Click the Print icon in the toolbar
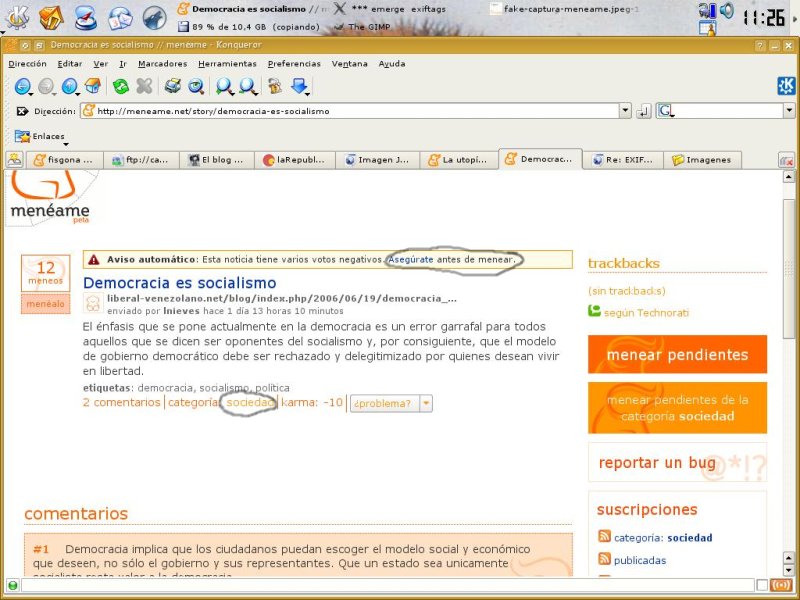The image size is (800, 600). [172, 87]
